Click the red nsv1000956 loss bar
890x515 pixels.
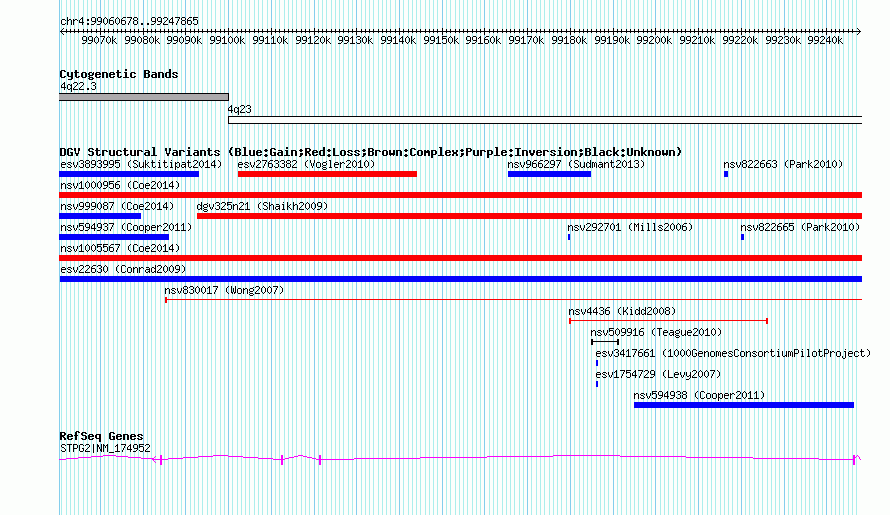(x=461, y=195)
